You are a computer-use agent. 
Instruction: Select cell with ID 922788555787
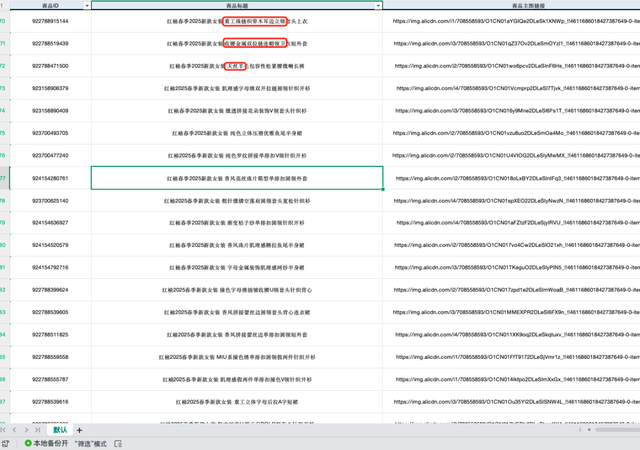point(50,379)
